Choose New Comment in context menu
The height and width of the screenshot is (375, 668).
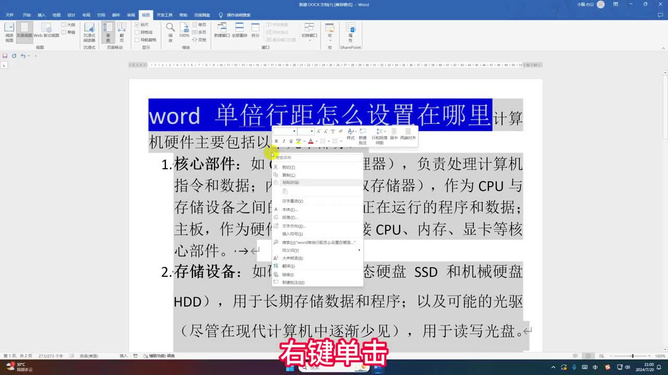[317, 283]
